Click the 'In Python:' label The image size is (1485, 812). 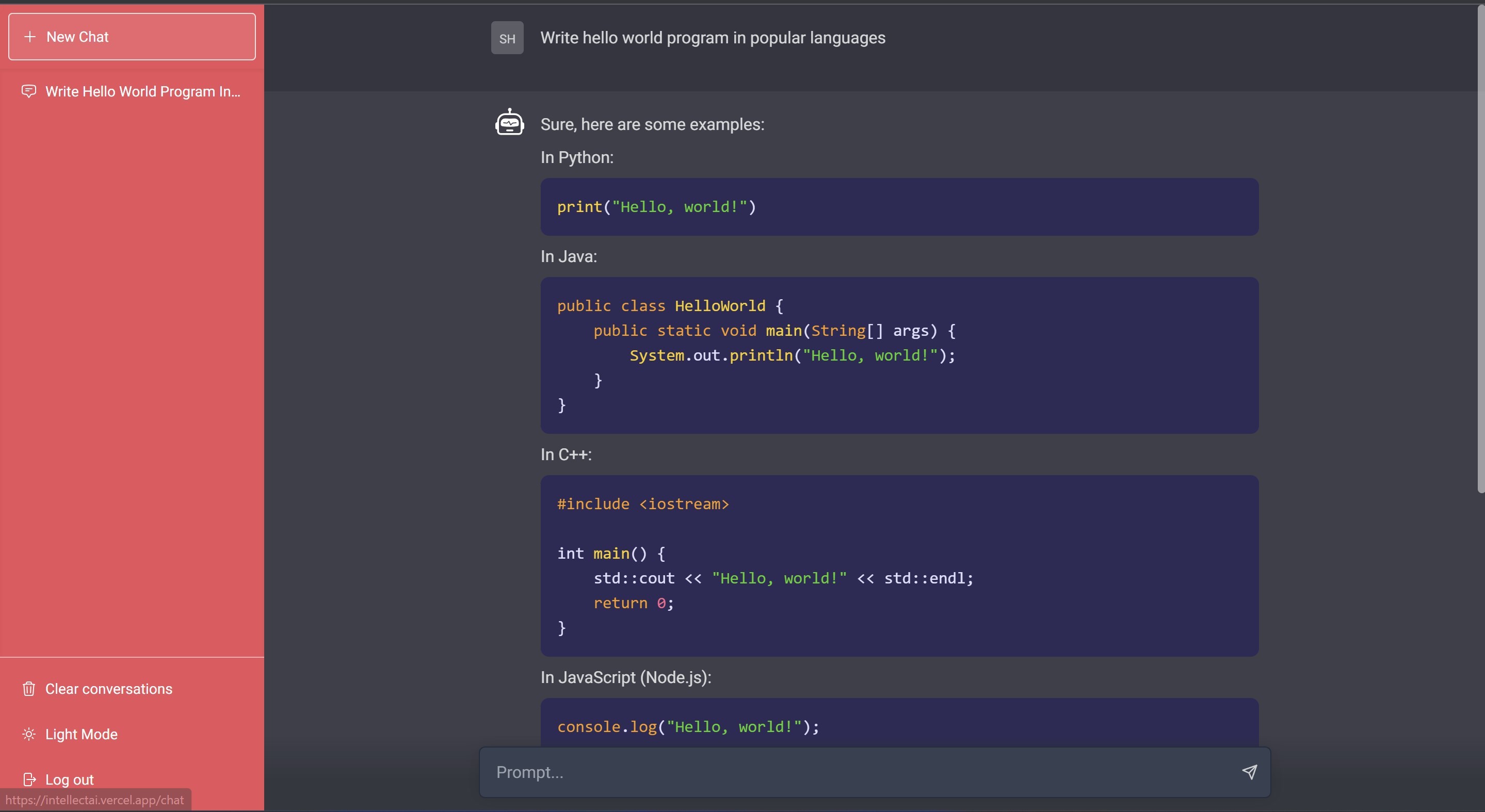pos(576,157)
